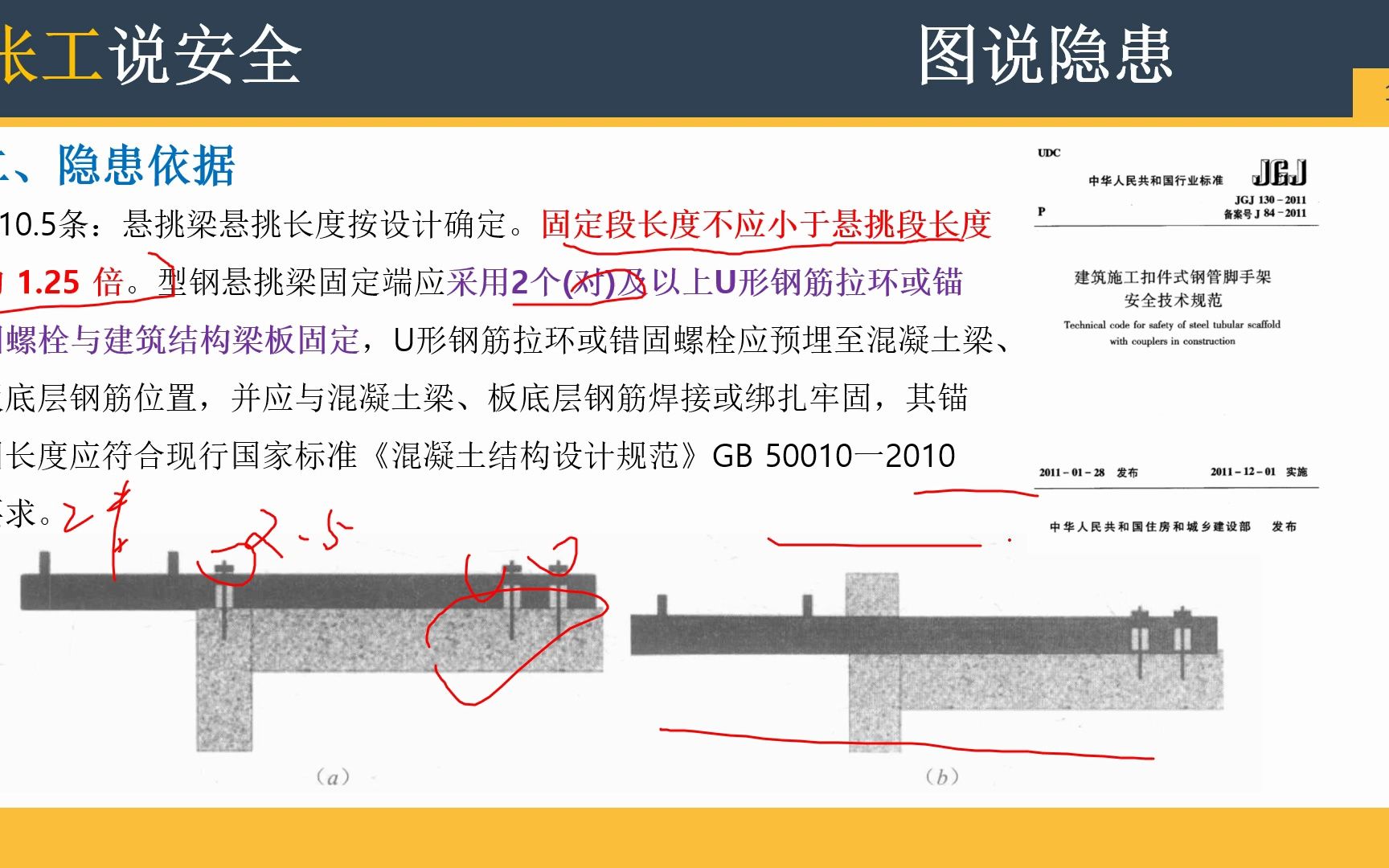Image resolution: width=1389 pixels, height=868 pixels.
Task: Click the purple text '采用2个(对)及以上U形钢筋拉环或锚'
Action: pyautogui.click(x=705, y=282)
